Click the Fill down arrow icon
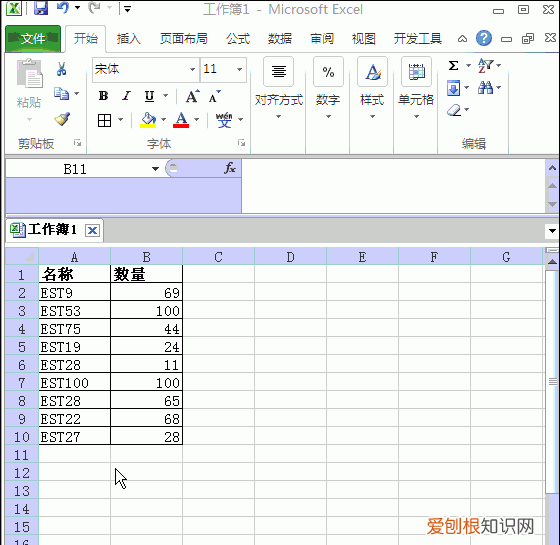Viewport: 560px width, 545px height. click(x=454, y=88)
